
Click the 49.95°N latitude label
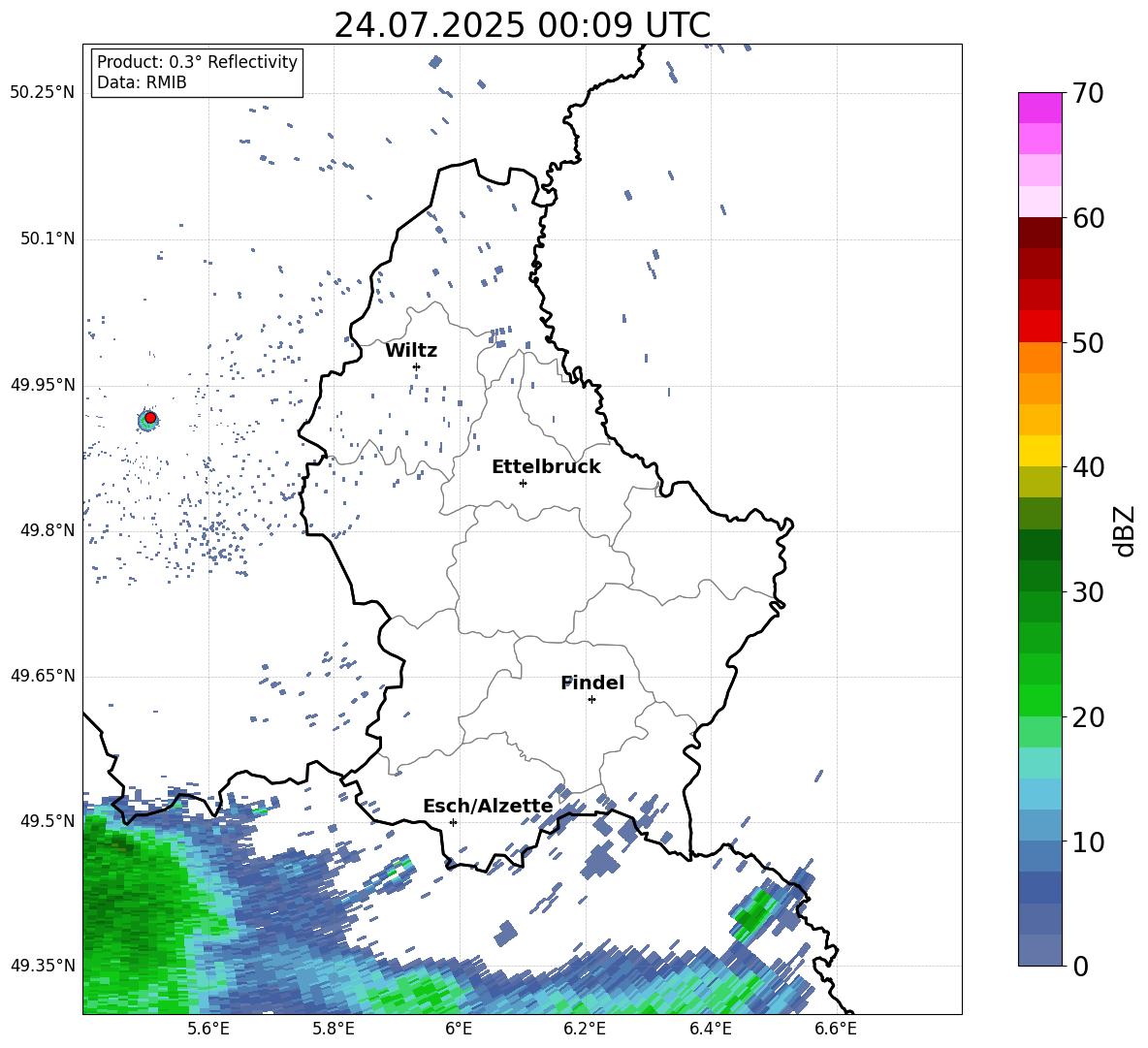[43, 384]
